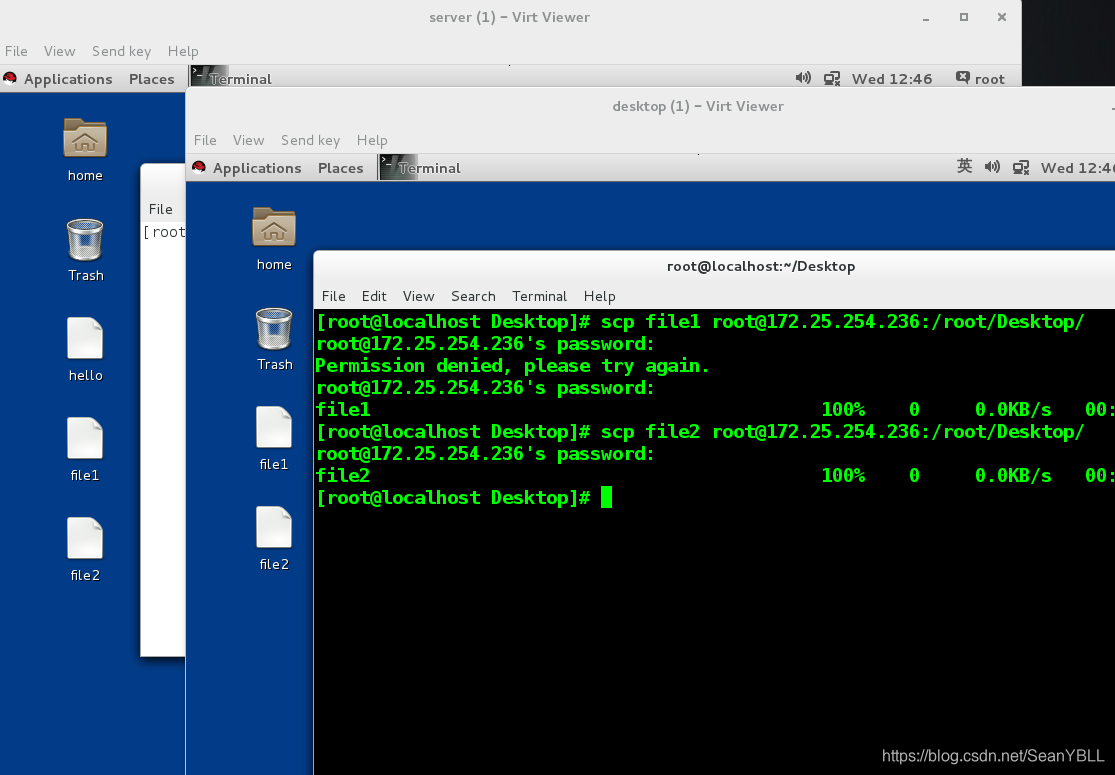The width and height of the screenshot is (1115, 775).
Task: Click Red Hat logo in server panel
Action: [10, 78]
